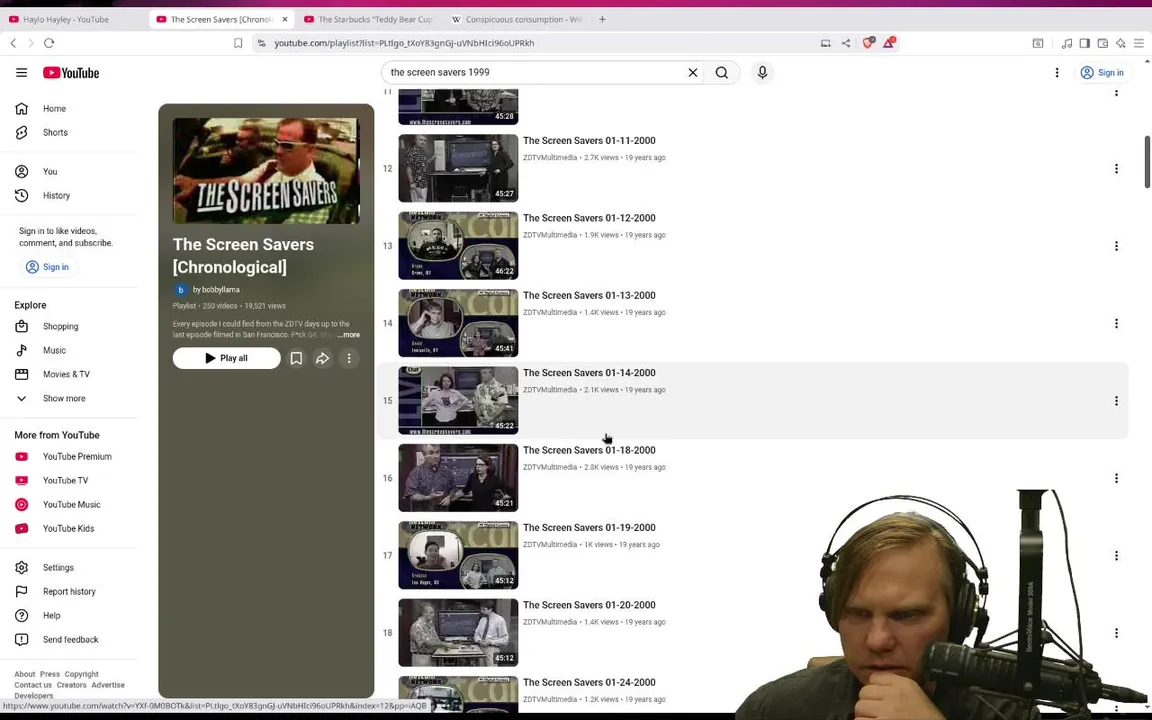
Task: Open action menu for 01-12-2000 video
Action: point(1116,246)
